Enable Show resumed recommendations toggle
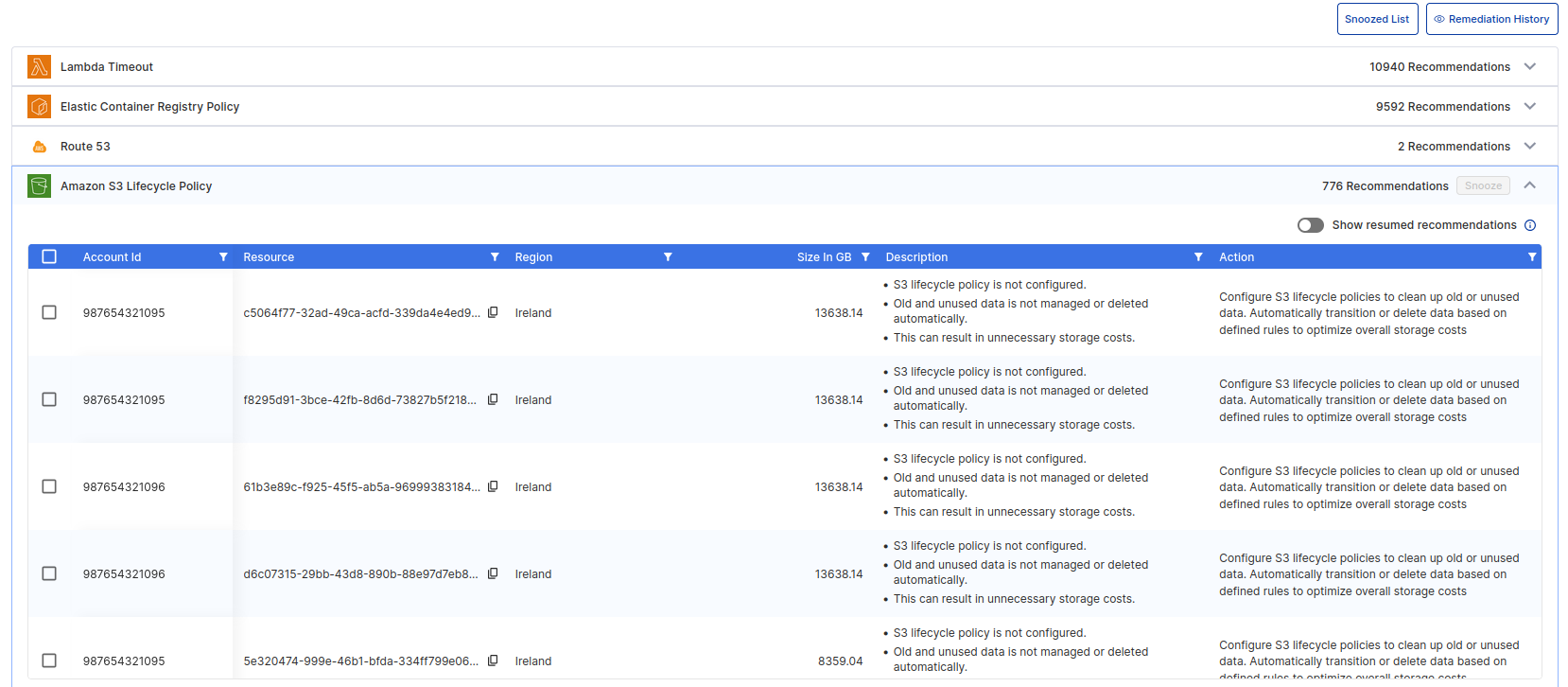1568x687 pixels. coord(1310,225)
